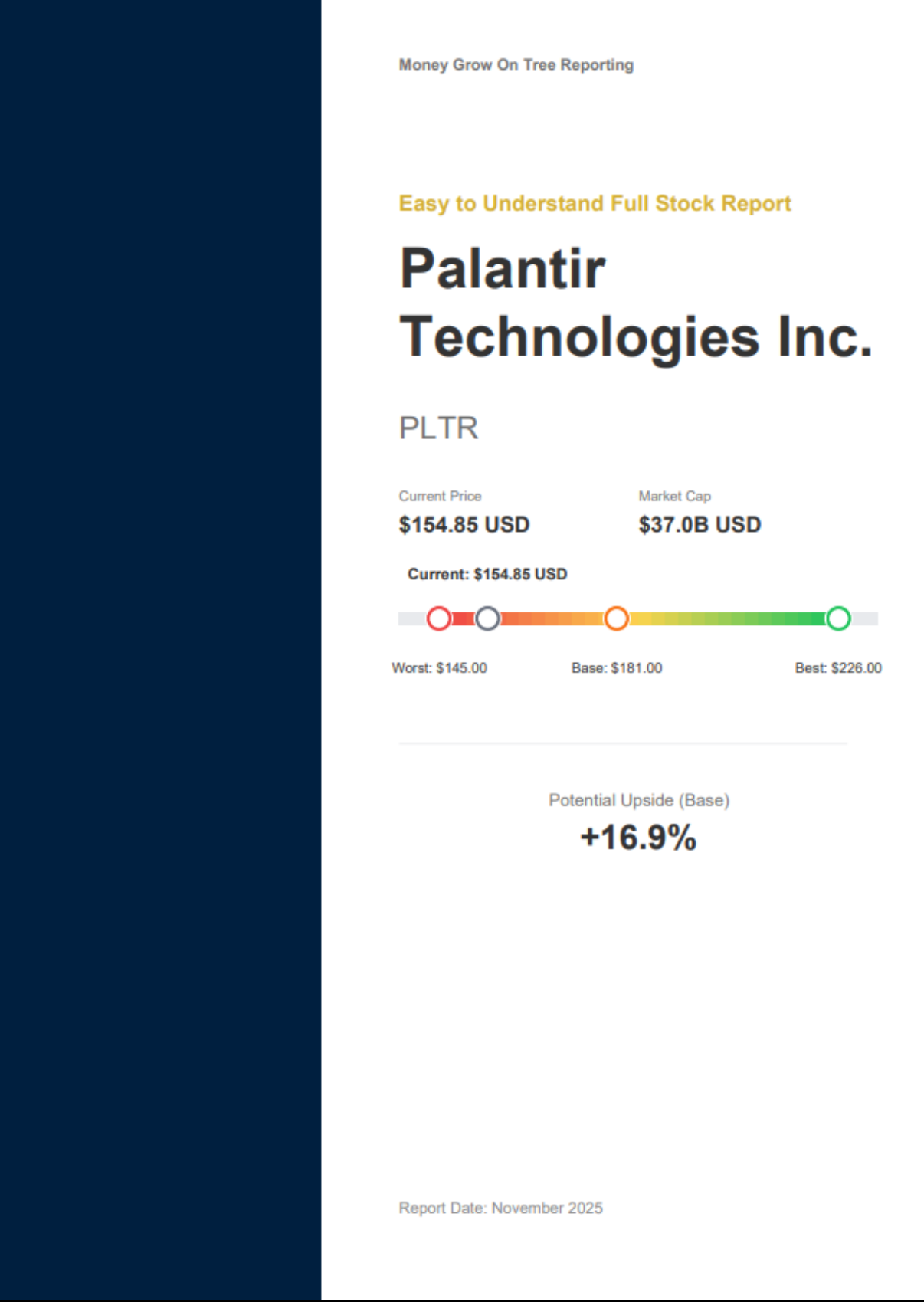This screenshot has height=1302, width=924.
Task: Click the "Palantir Technologies Inc." title
Action: coord(635,303)
